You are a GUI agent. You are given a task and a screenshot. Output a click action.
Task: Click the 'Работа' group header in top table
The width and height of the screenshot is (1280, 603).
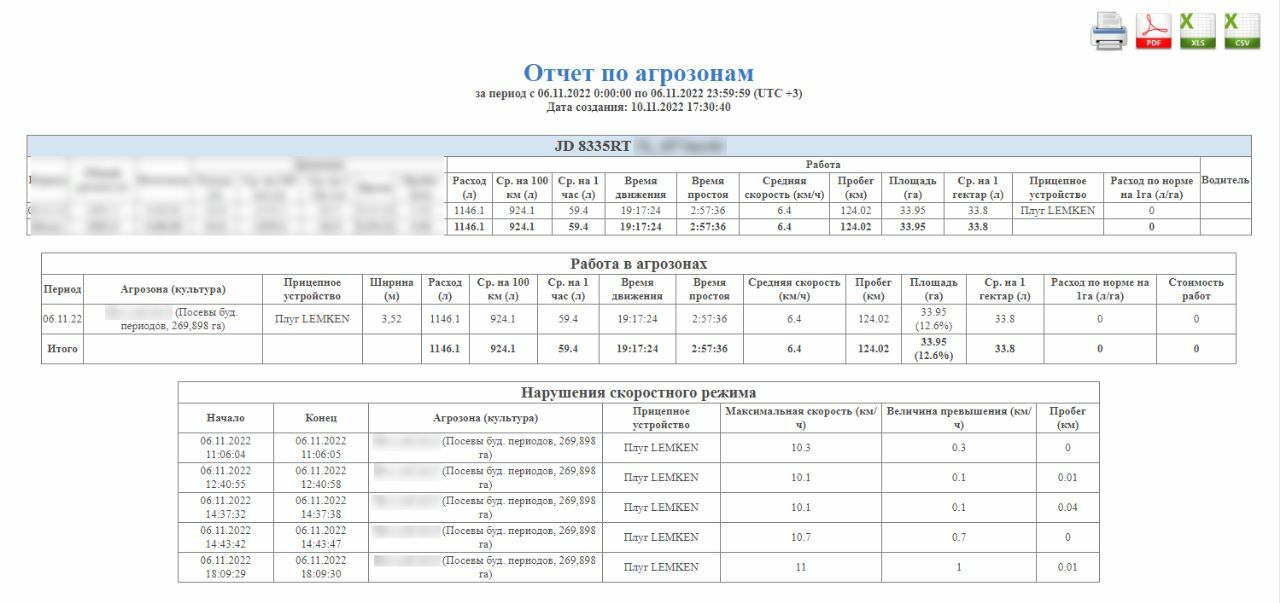tap(823, 164)
